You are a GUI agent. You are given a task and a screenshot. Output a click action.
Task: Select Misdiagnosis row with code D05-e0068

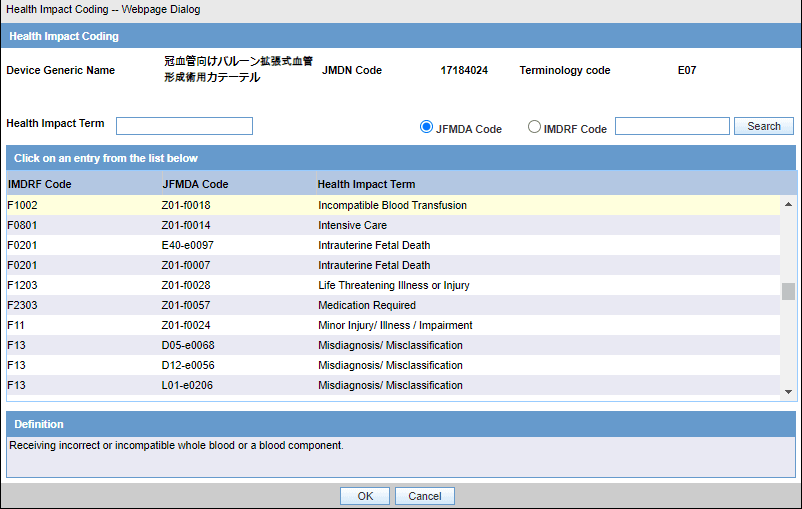pos(393,345)
